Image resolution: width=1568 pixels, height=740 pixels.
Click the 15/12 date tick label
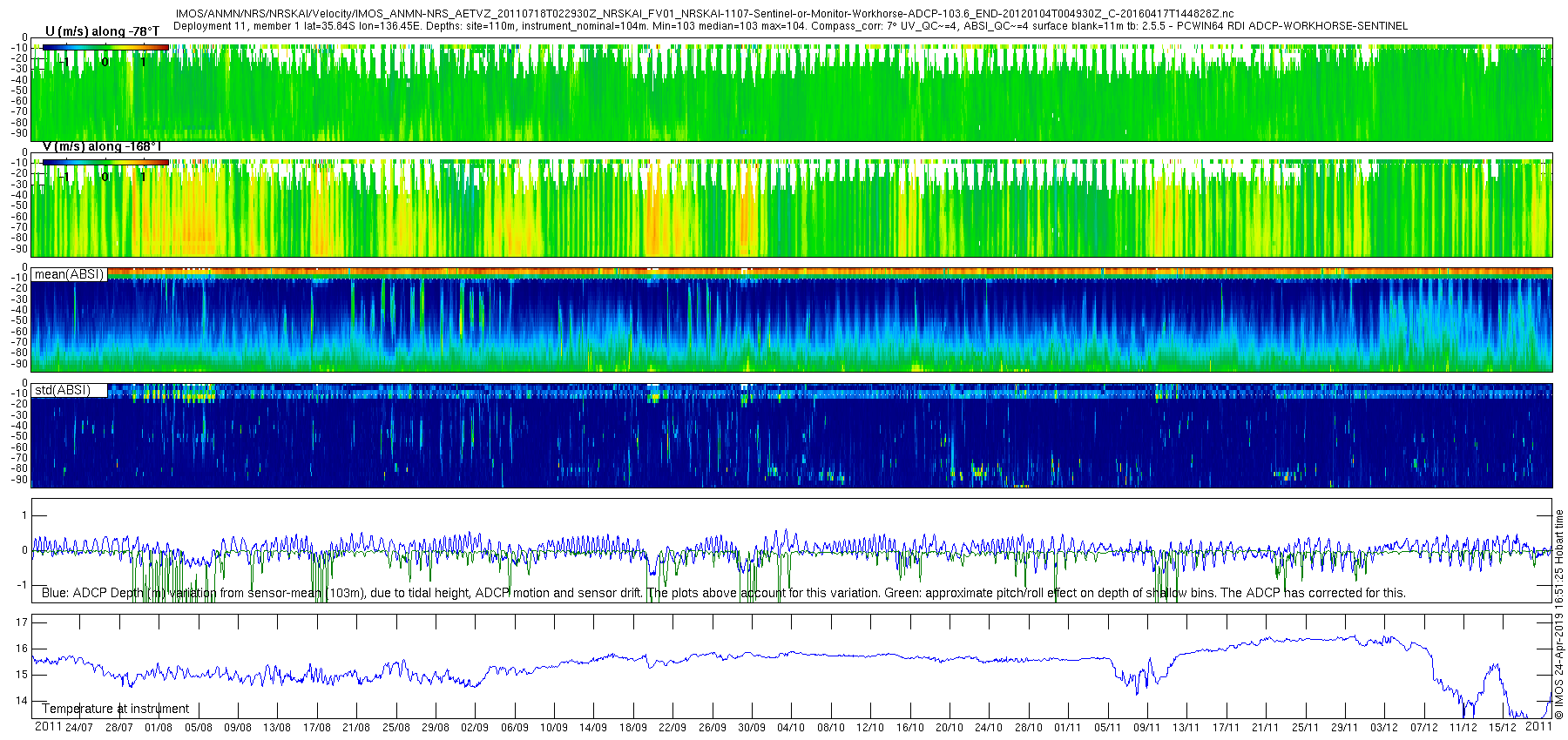[x=1503, y=728]
